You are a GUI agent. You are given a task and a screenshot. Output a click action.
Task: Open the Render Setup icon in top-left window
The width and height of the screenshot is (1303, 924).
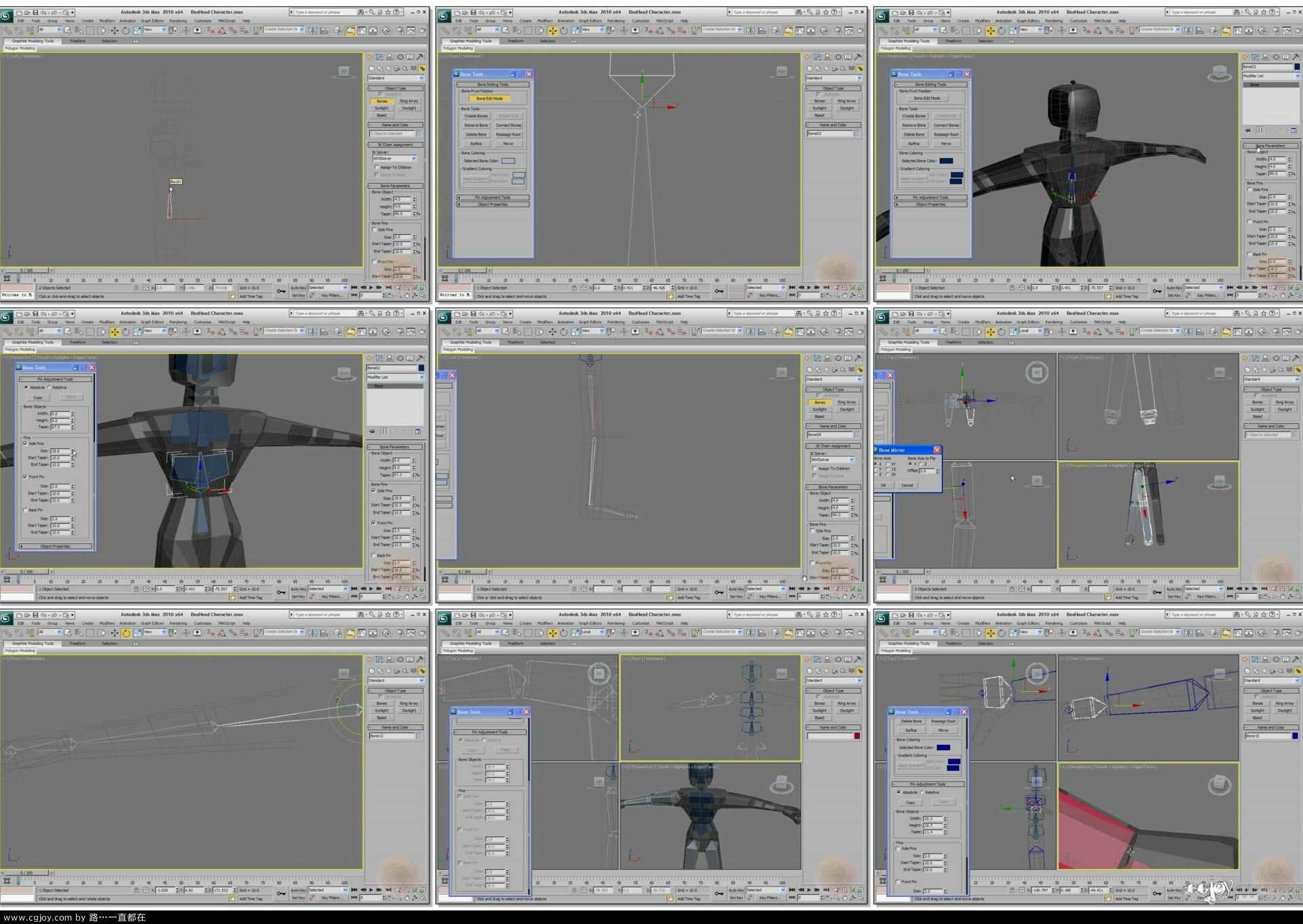[400, 31]
